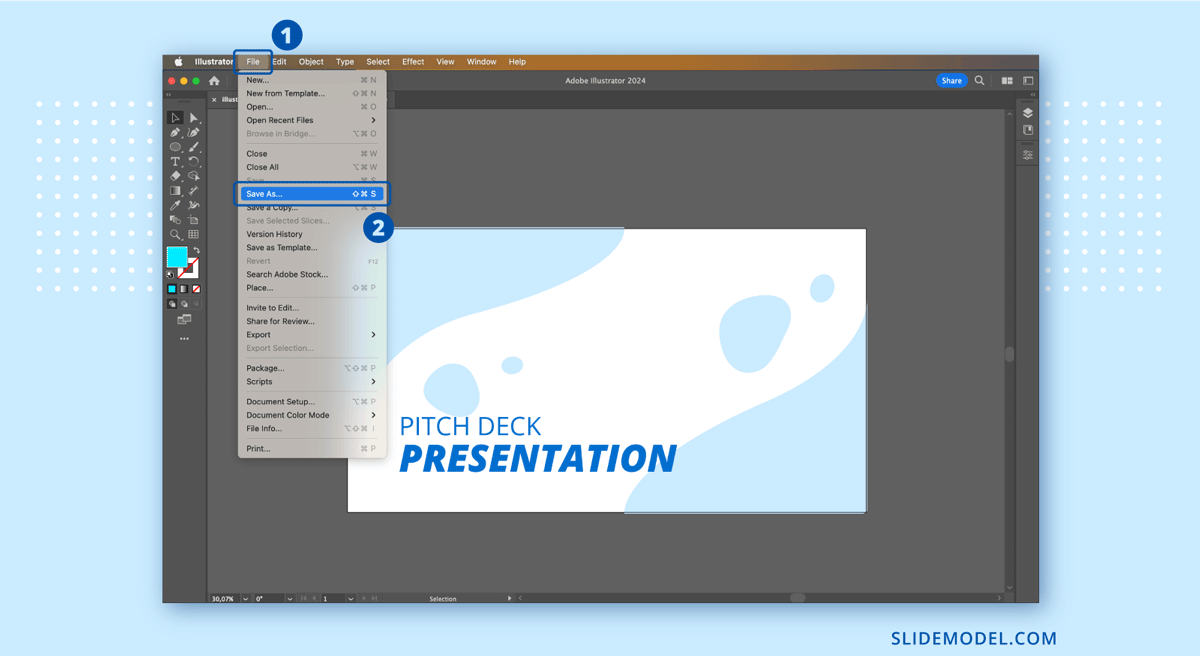Open the zoom level dropdown
Screen dimensions: 1200x656
(245, 598)
